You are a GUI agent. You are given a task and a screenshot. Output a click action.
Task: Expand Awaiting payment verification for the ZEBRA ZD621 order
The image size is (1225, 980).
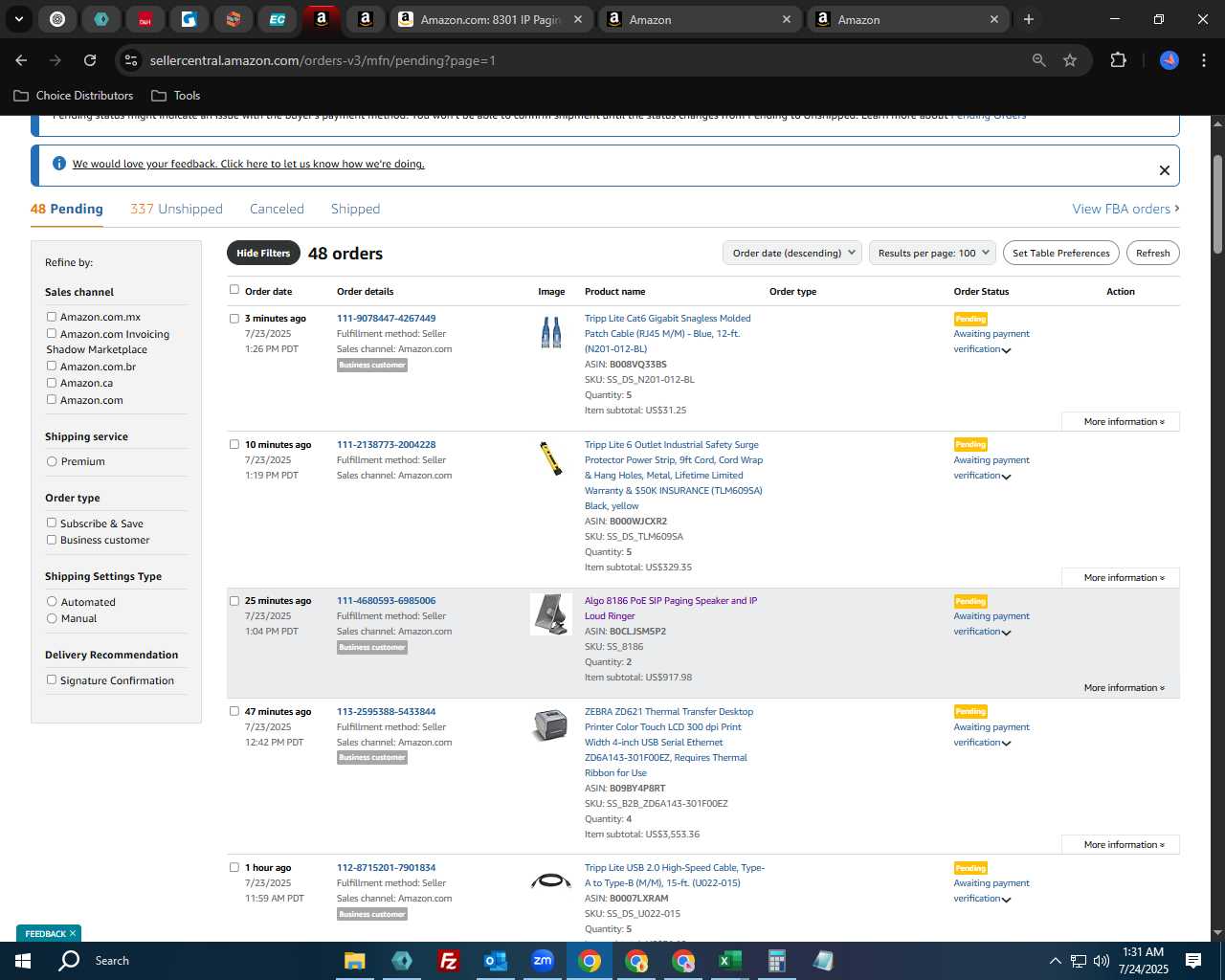[x=991, y=735]
